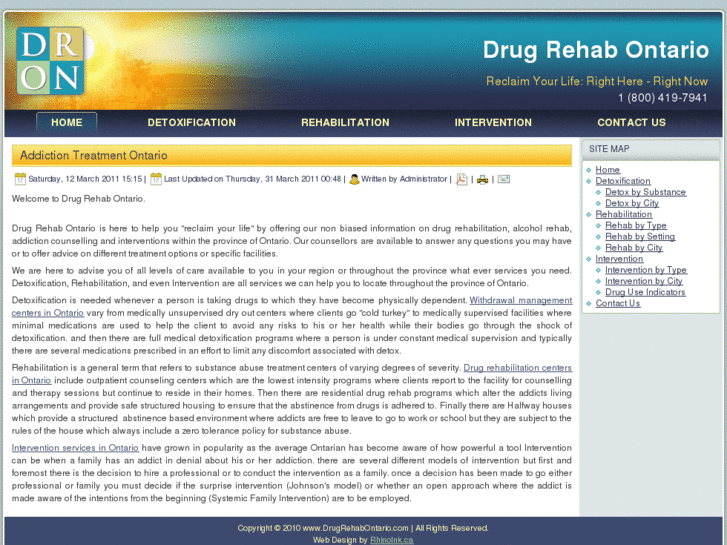This screenshot has width=727, height=545.
Task: Open the PDF version icon
Action: pos(461,179)
